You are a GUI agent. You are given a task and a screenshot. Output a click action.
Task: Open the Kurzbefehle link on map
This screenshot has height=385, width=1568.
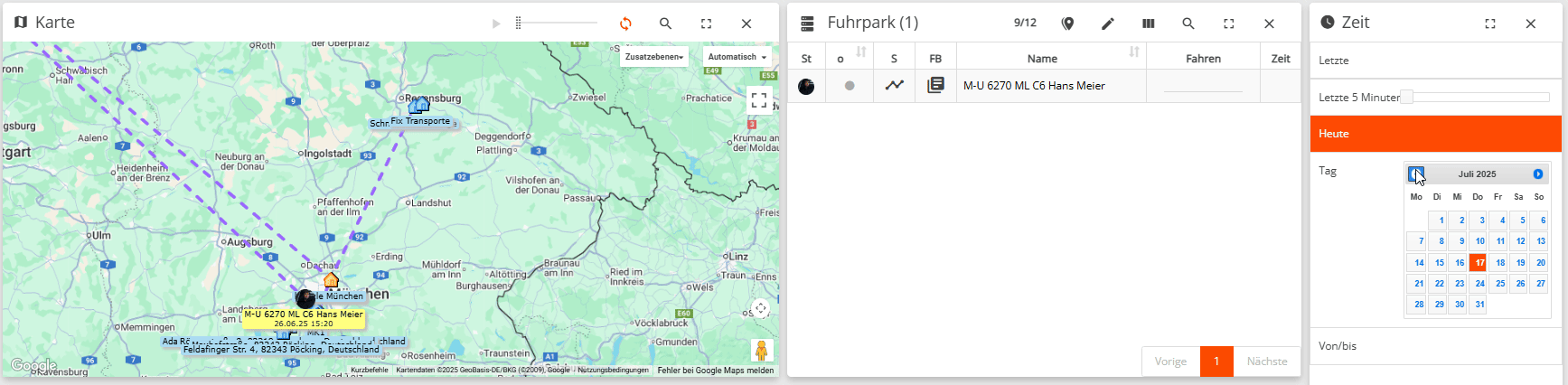pyautogui.click(x=370, y=371)
